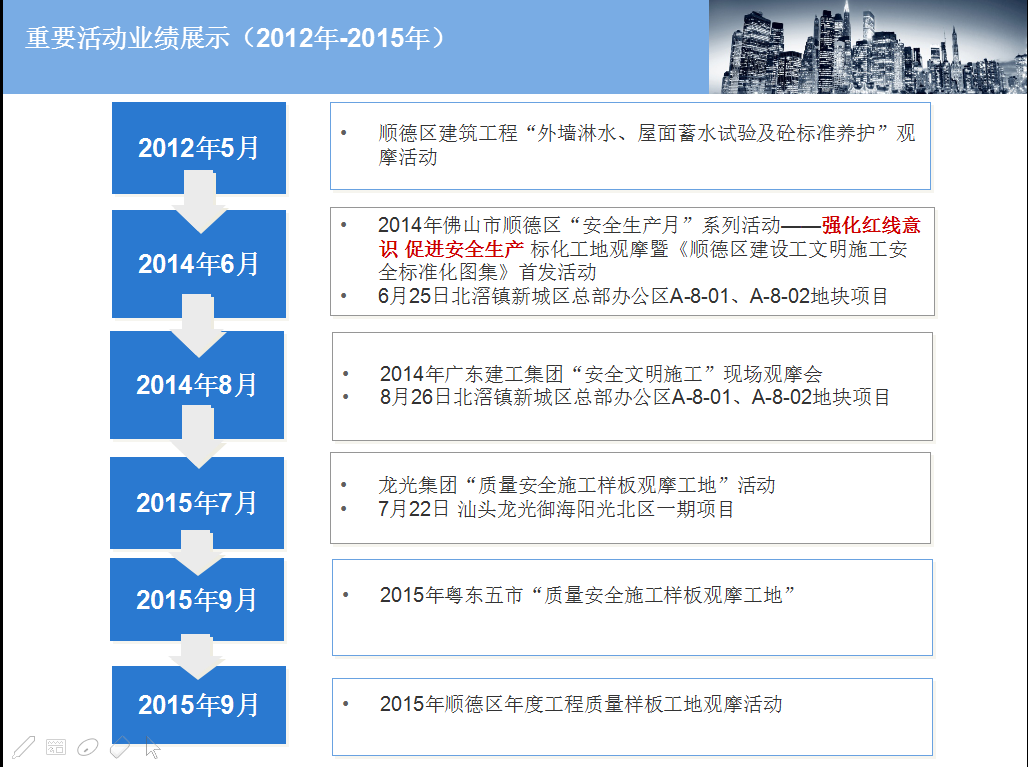
Task: Select the eraser tool
Action: click(120, 746)
